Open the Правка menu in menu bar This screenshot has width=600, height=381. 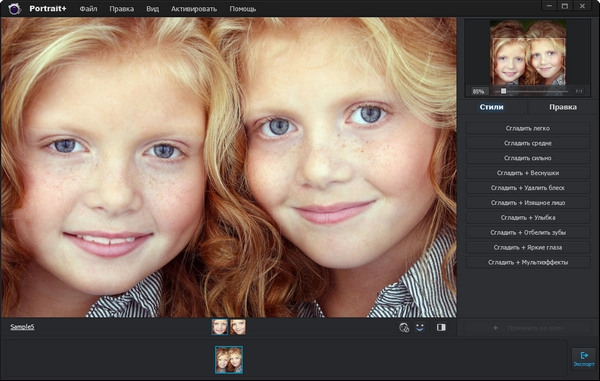122,9
